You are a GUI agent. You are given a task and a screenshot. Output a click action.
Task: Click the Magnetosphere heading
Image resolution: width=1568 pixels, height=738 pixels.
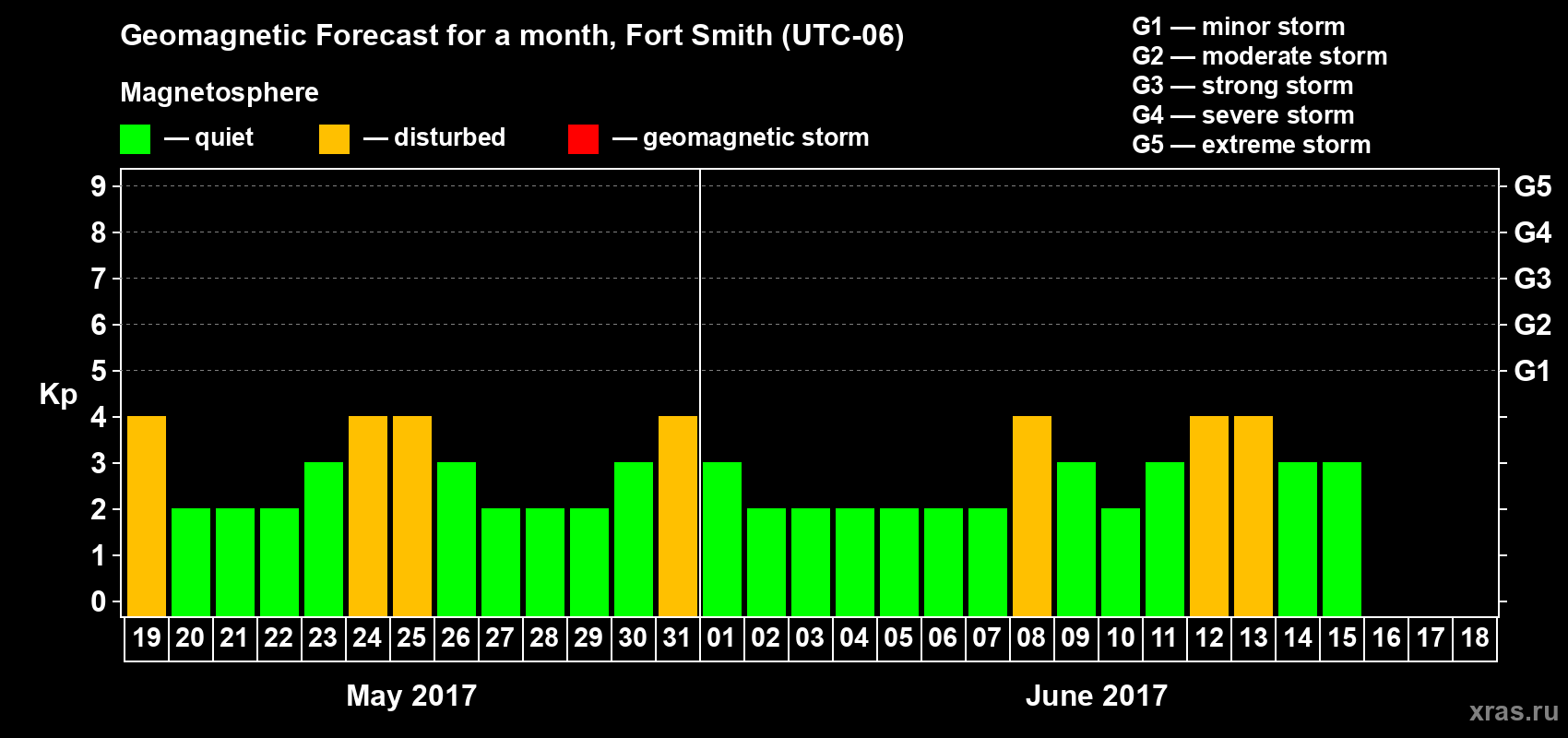tap(220, 93)
